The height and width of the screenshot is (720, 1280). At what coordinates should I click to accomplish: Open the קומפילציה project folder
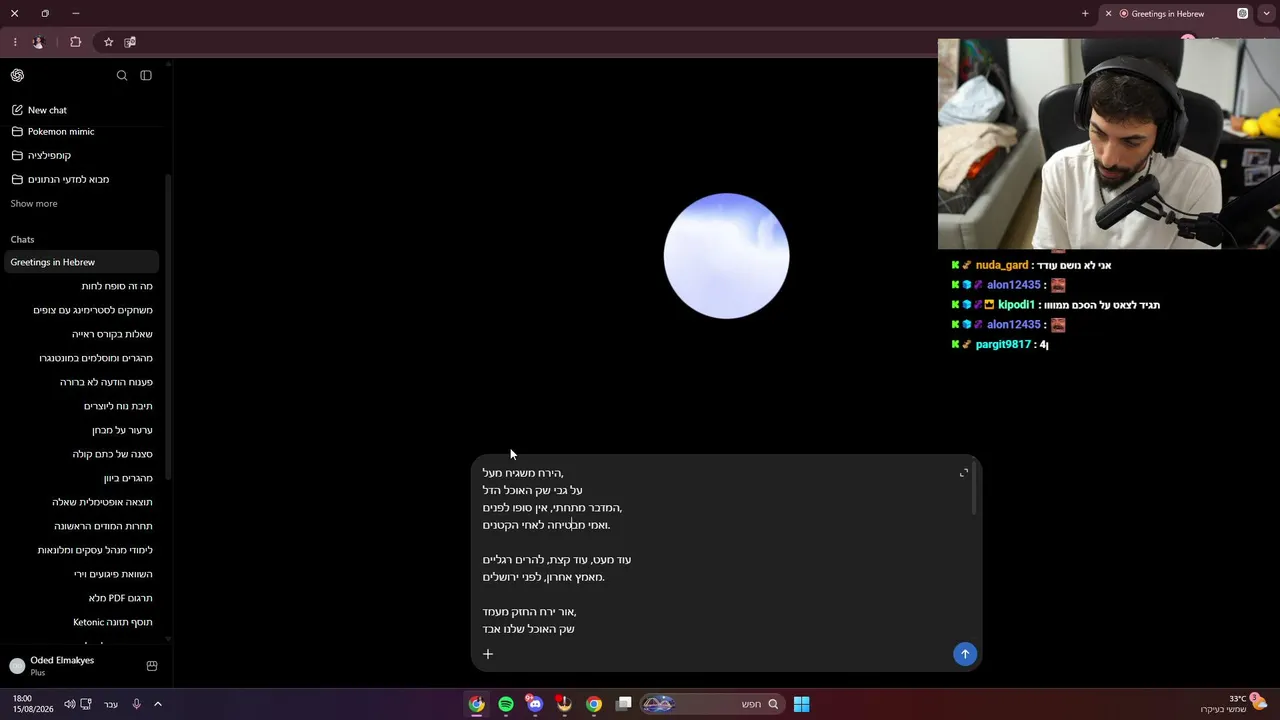click(x=80, y=155)
